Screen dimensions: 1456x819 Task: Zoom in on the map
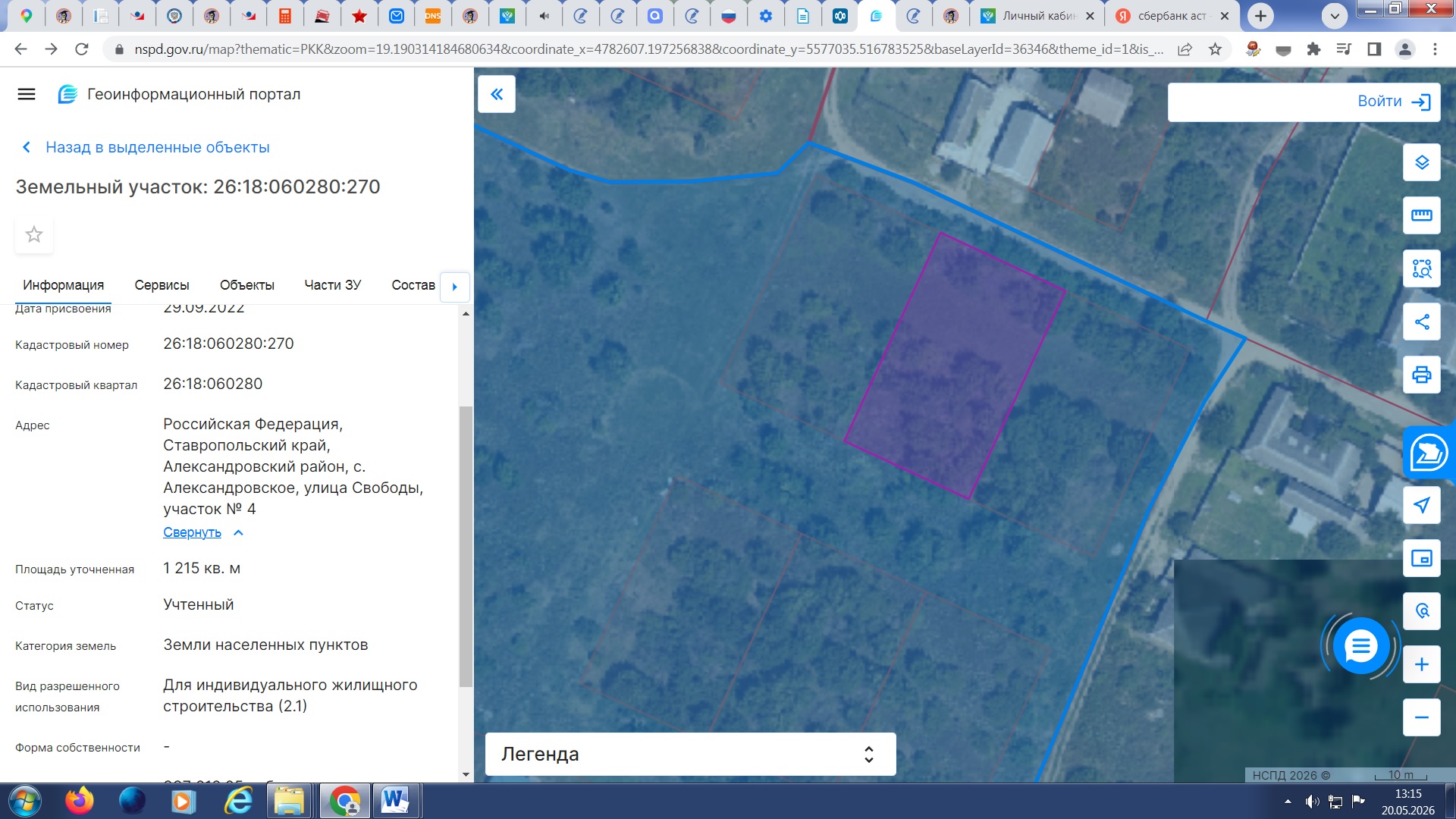click(1421, 664)
